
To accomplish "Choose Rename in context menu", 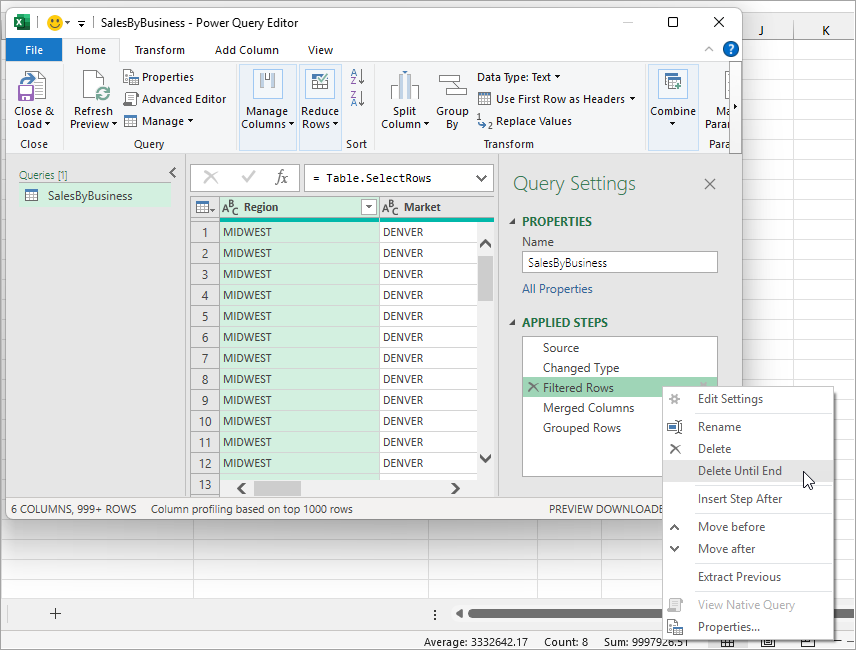I will coord(748,427).
